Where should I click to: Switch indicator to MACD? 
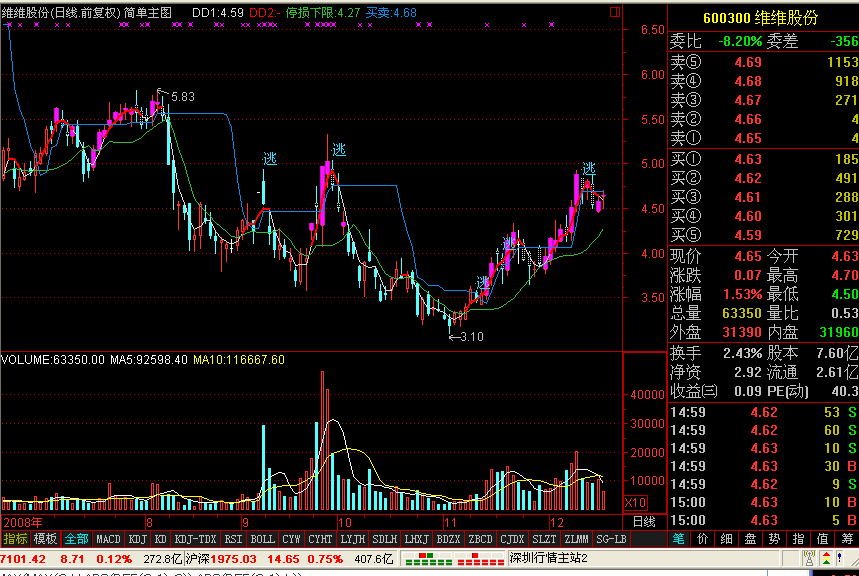(108, 539)
